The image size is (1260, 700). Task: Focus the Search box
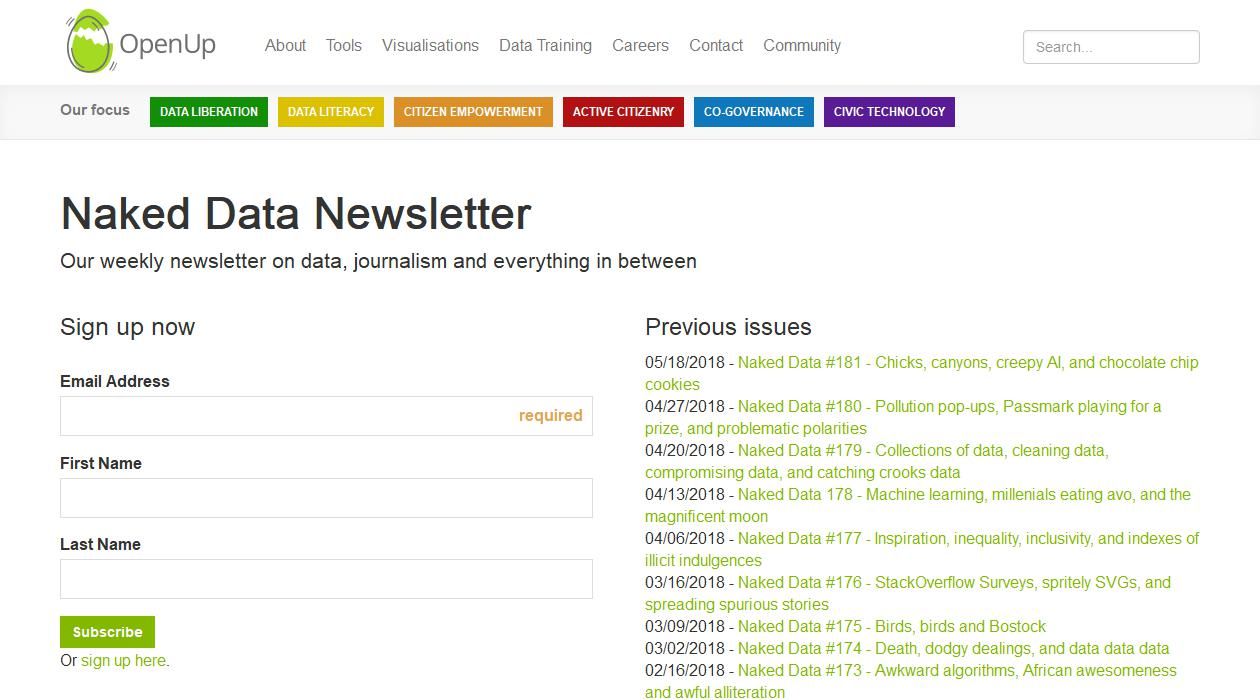point(1111,47)
